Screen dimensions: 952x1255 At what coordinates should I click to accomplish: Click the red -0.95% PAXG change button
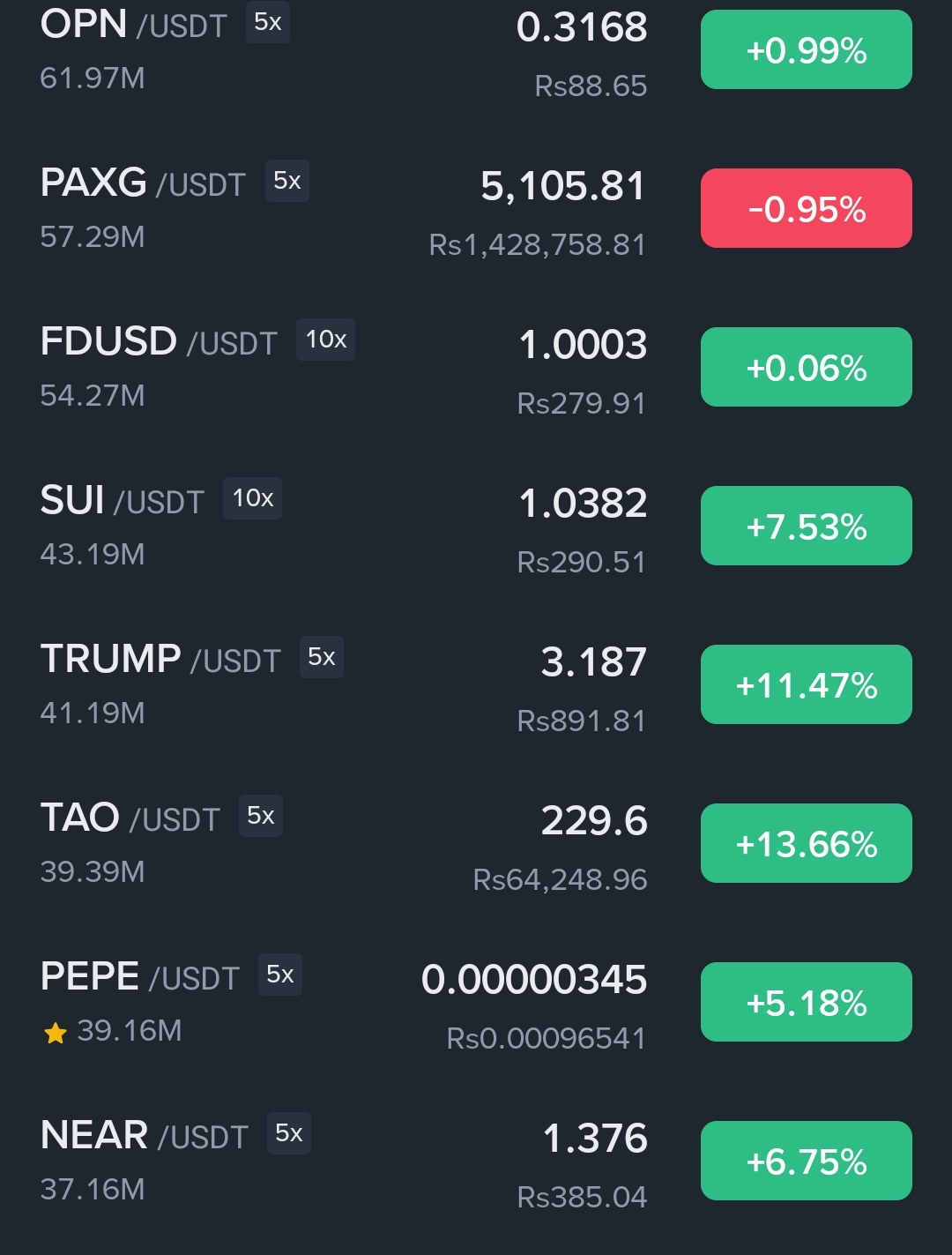806,208
